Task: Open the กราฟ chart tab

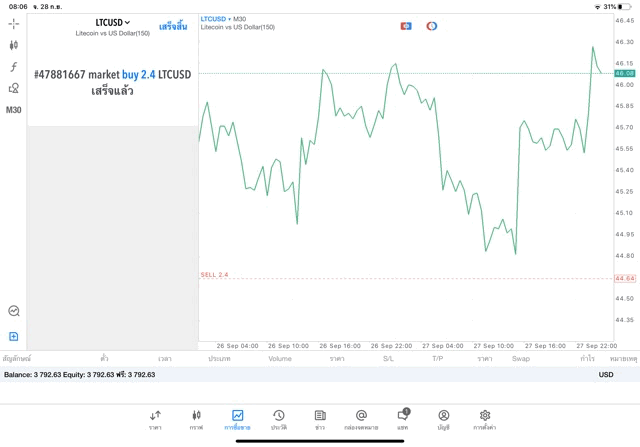Action: [196, 420]
